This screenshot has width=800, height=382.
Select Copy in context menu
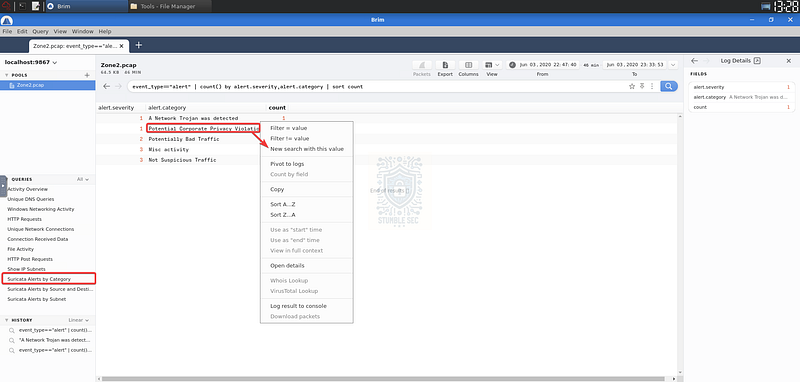pos(307,189)
